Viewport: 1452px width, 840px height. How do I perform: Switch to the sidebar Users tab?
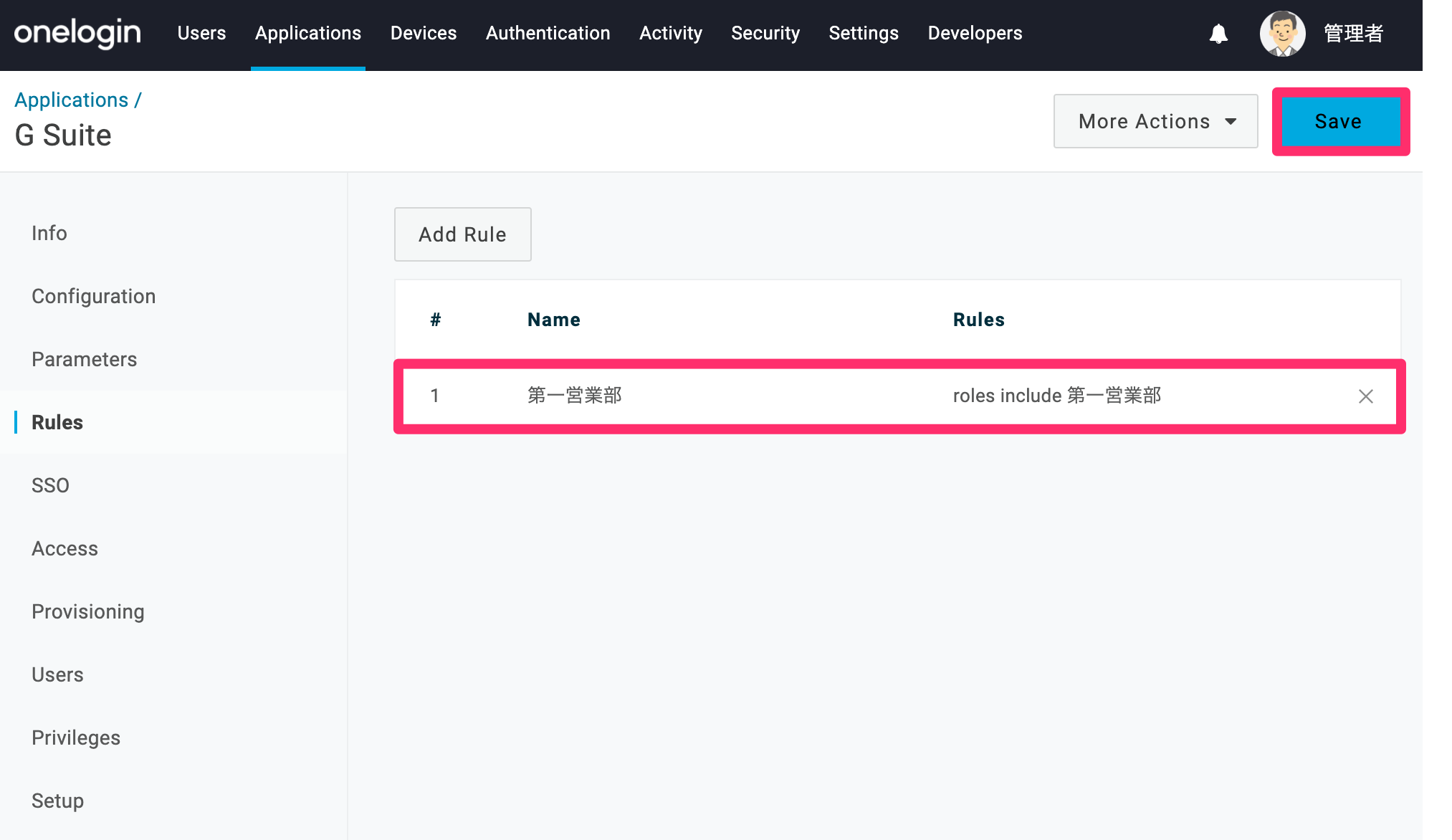(57, 674)
